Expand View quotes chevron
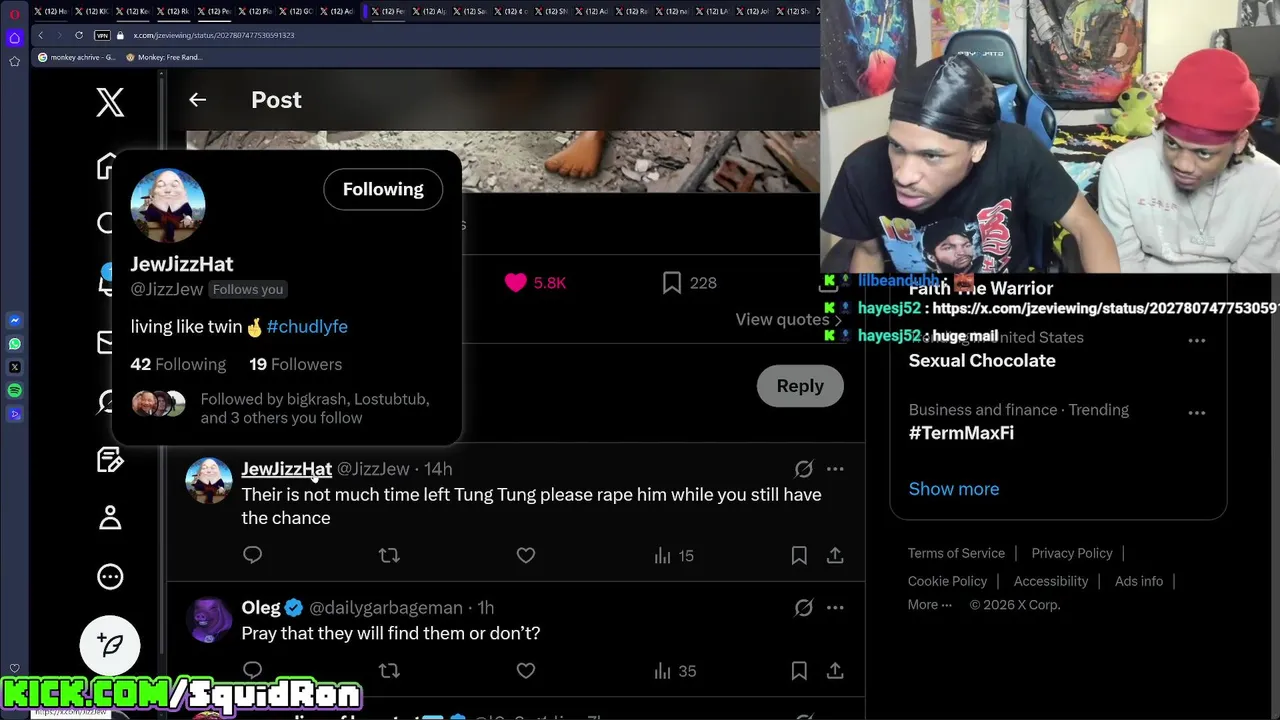 coord(838,320)
